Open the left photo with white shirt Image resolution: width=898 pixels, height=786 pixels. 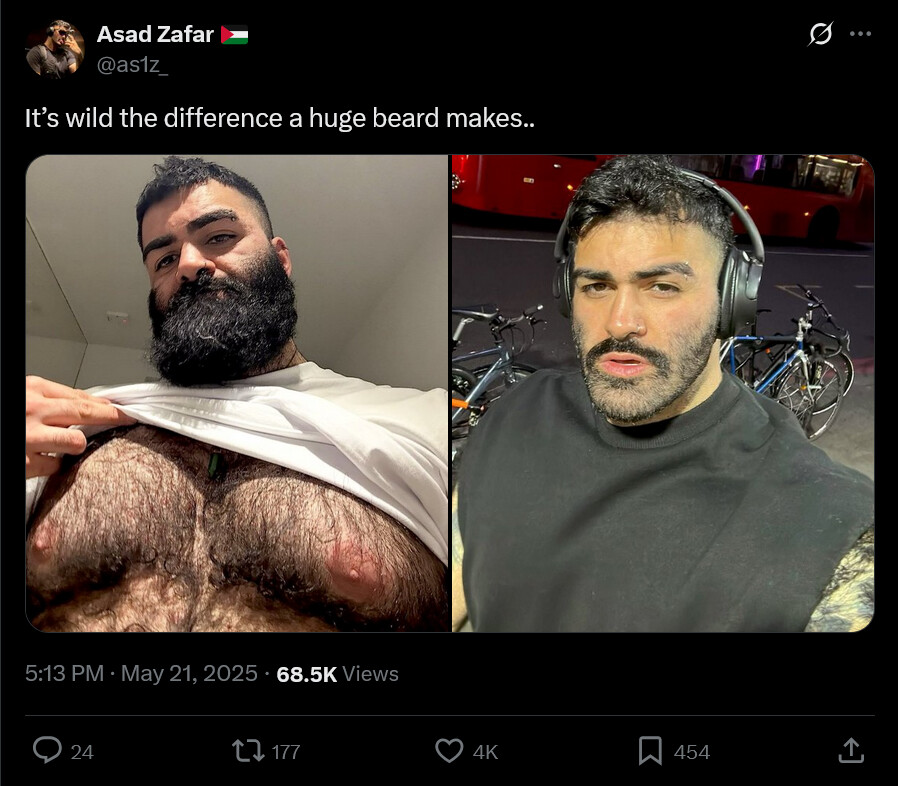click(237, 394)
